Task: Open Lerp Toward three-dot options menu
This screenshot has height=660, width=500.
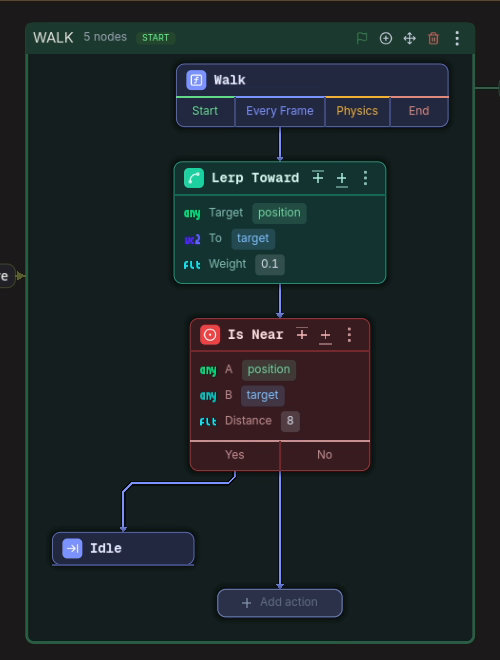Action: [365, 178]
